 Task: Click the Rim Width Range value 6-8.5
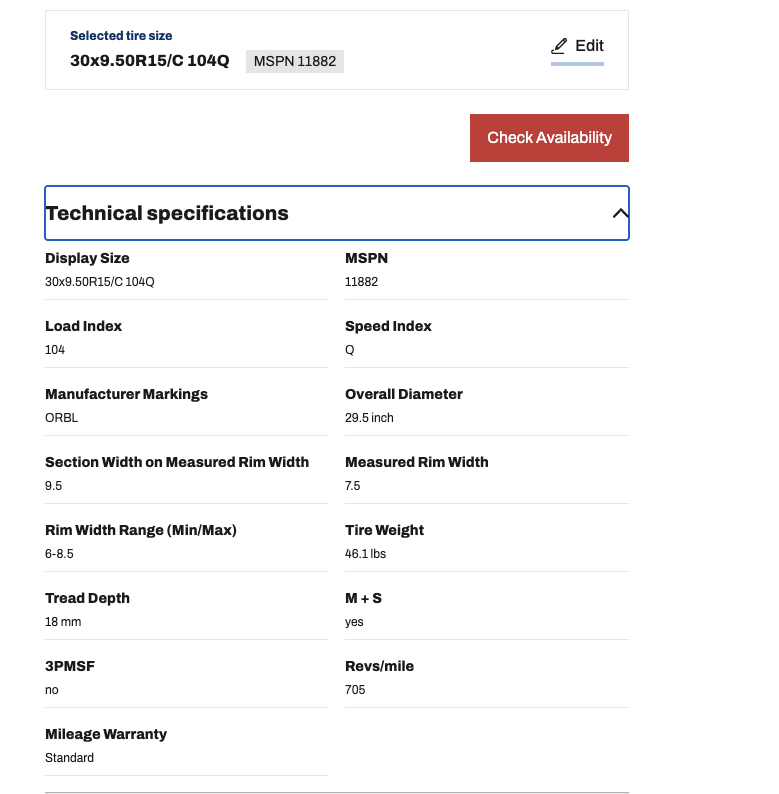click(59, 554)
